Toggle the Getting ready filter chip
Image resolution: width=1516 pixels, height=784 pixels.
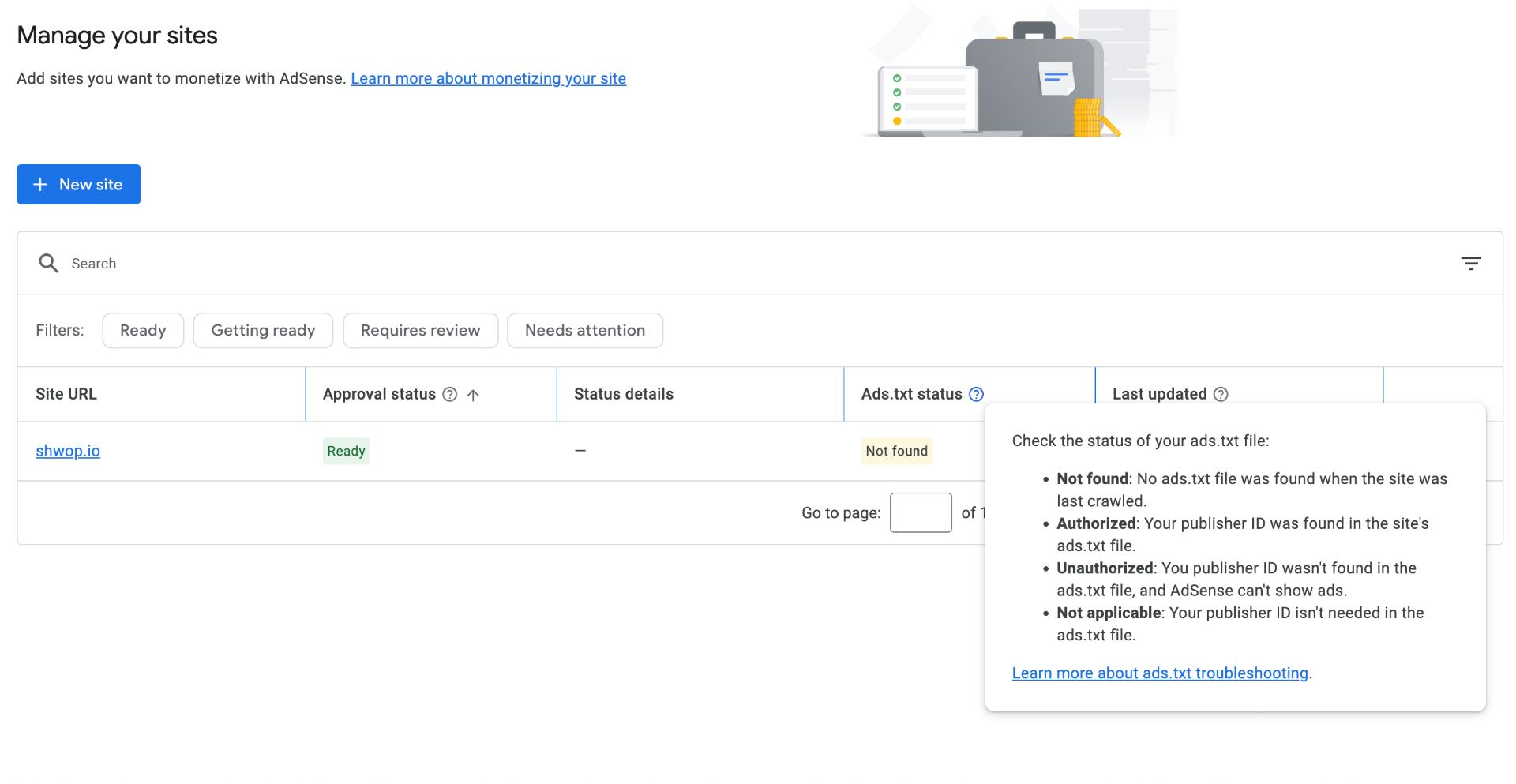pos(263,330)
